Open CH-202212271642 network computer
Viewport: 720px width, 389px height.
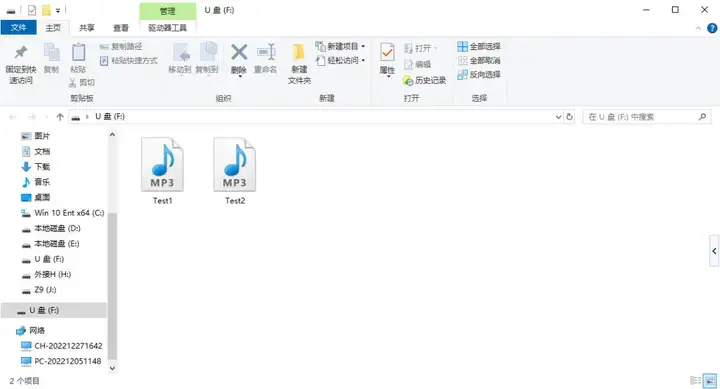[x=62, y=346]
